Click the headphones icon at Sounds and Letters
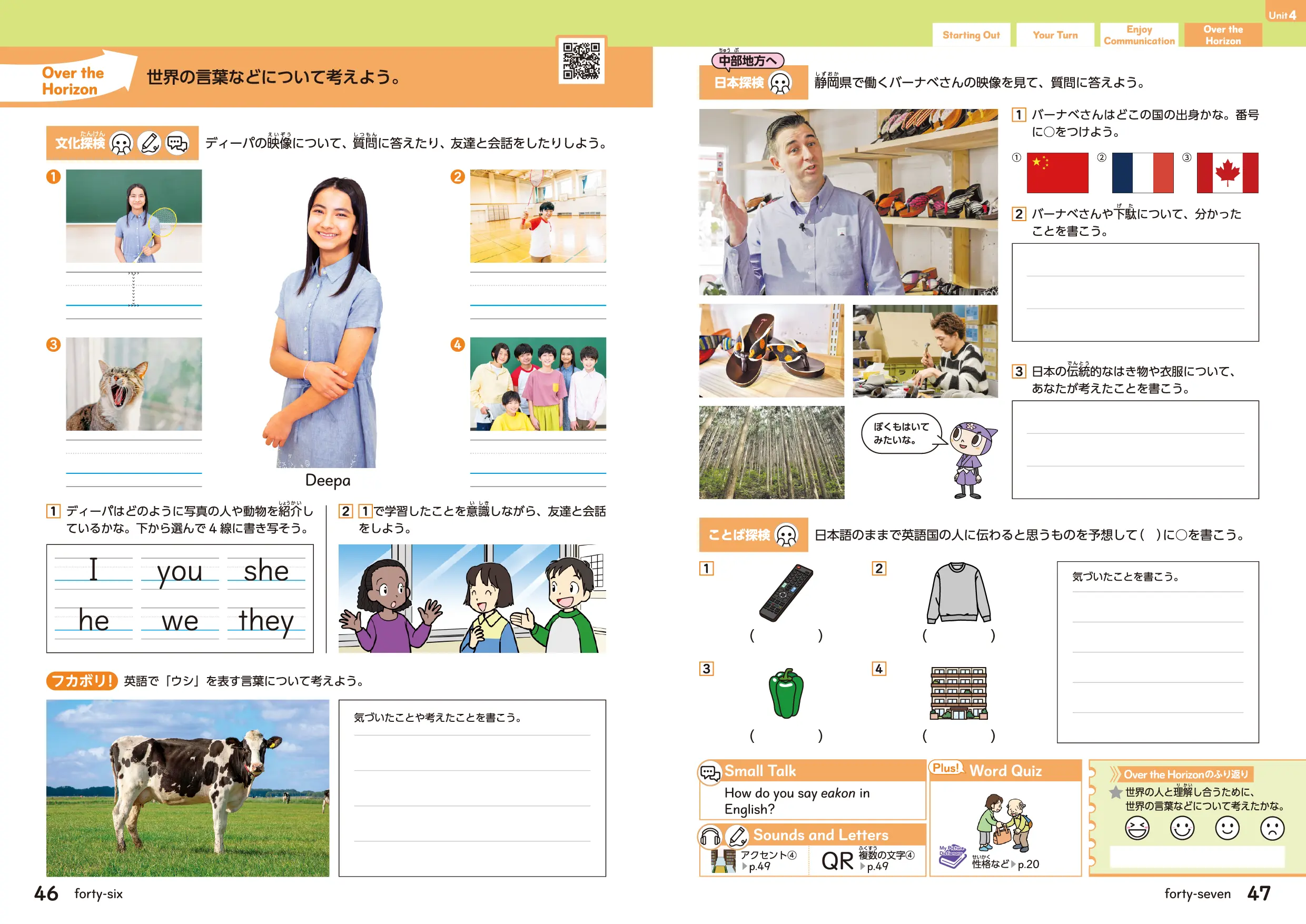 coord(710,837)
